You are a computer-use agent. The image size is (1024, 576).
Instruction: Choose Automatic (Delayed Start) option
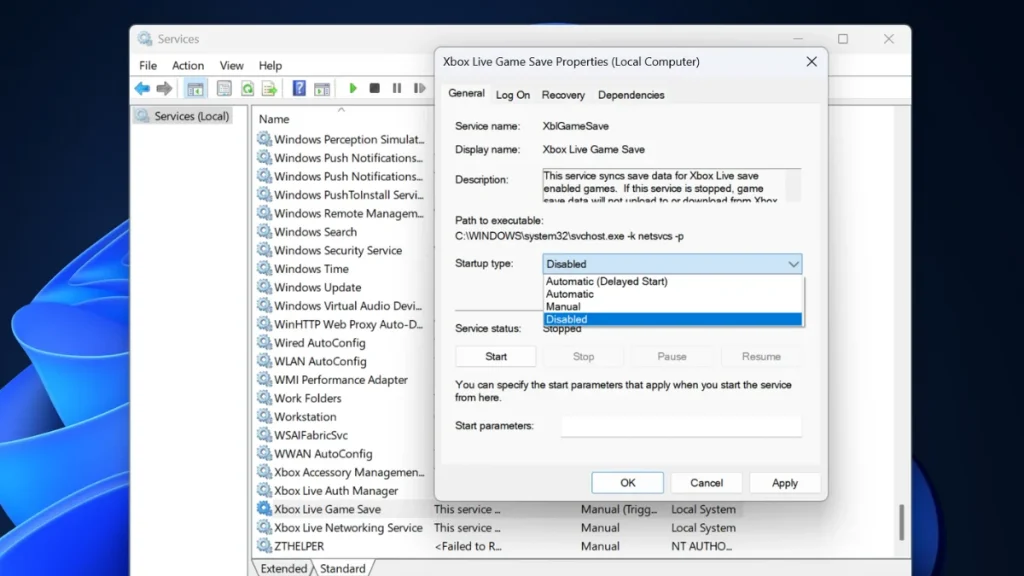672,281
